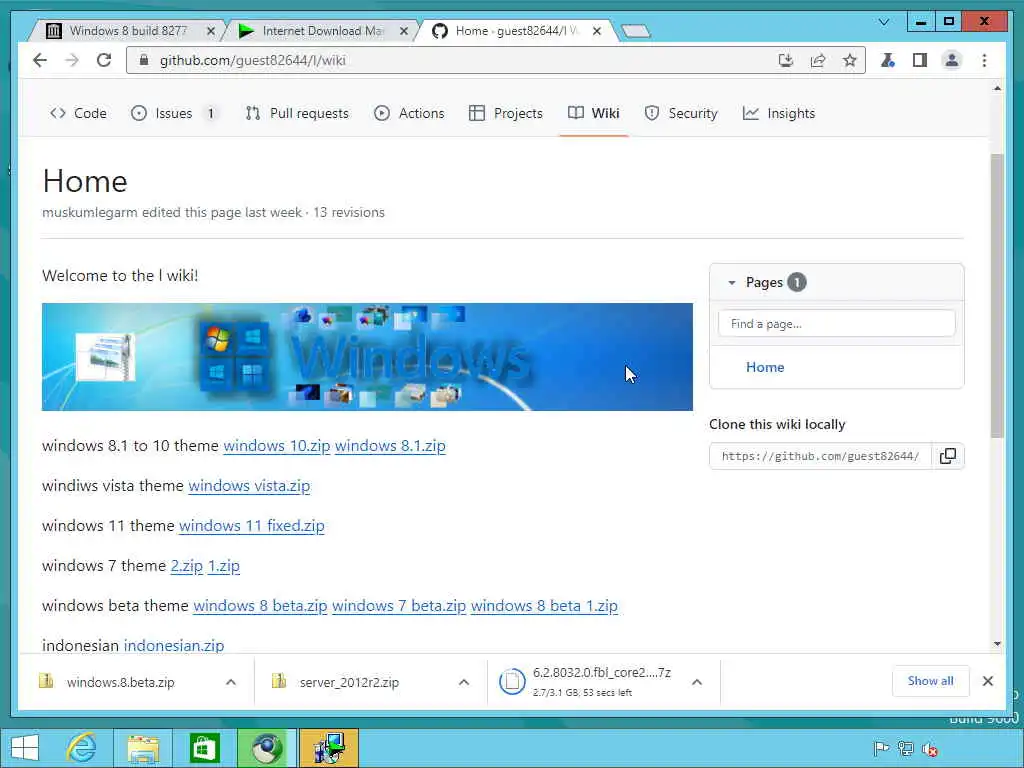The image size is (1024, 768).
Task: Open the Actions tab
Action: coord(409,113)
